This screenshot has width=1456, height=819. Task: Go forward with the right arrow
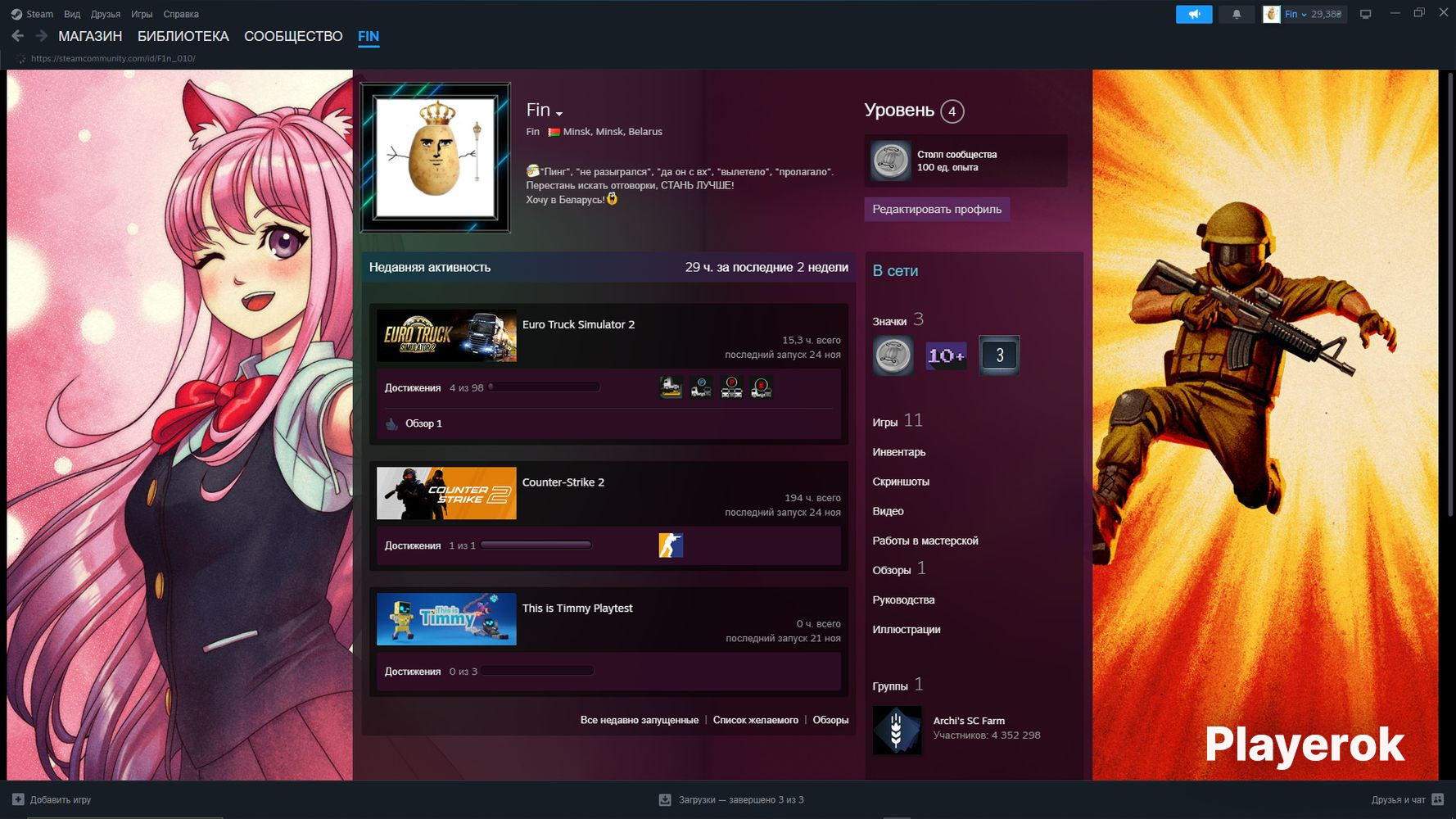(x=41, y=36)
